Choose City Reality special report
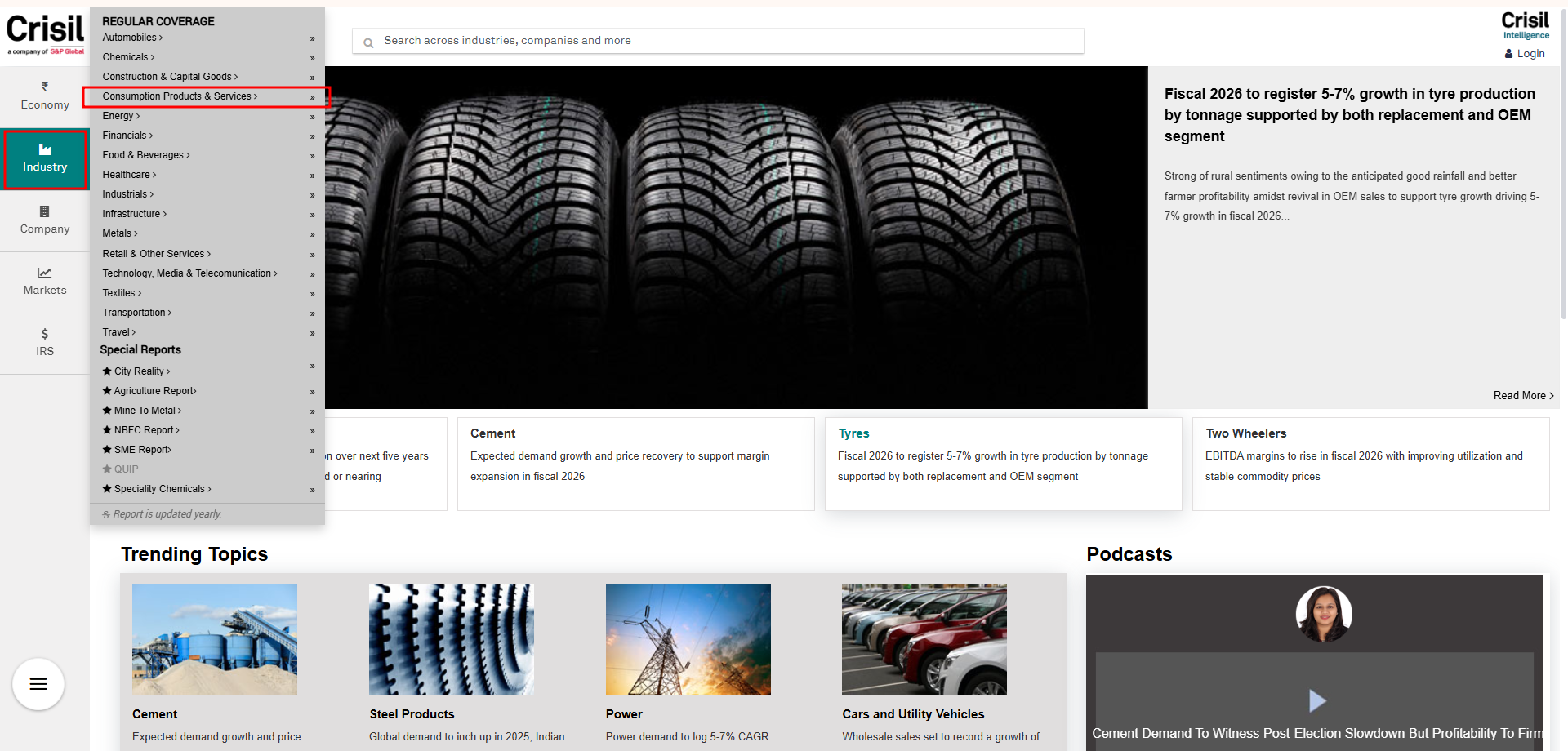1568x751 pixels. [140, 371]
